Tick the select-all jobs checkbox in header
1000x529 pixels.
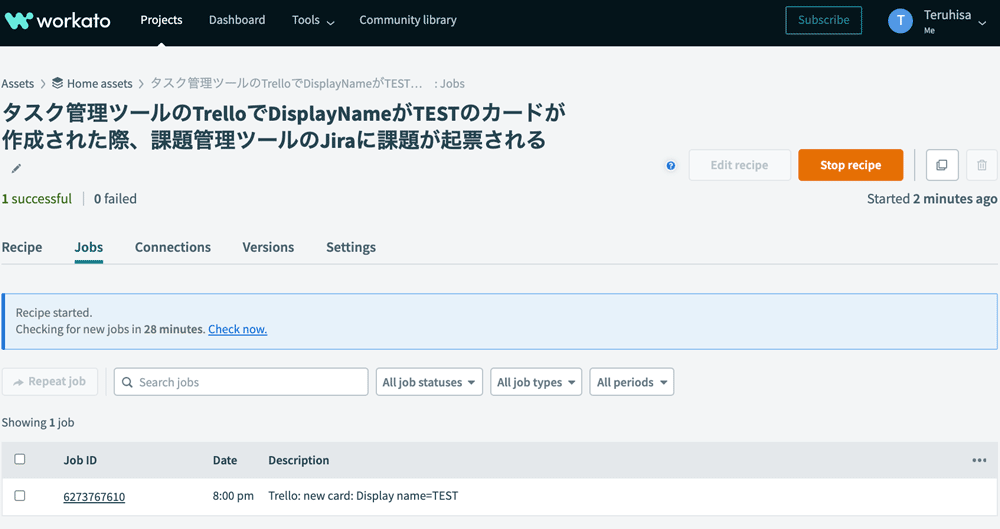point(20,459)
